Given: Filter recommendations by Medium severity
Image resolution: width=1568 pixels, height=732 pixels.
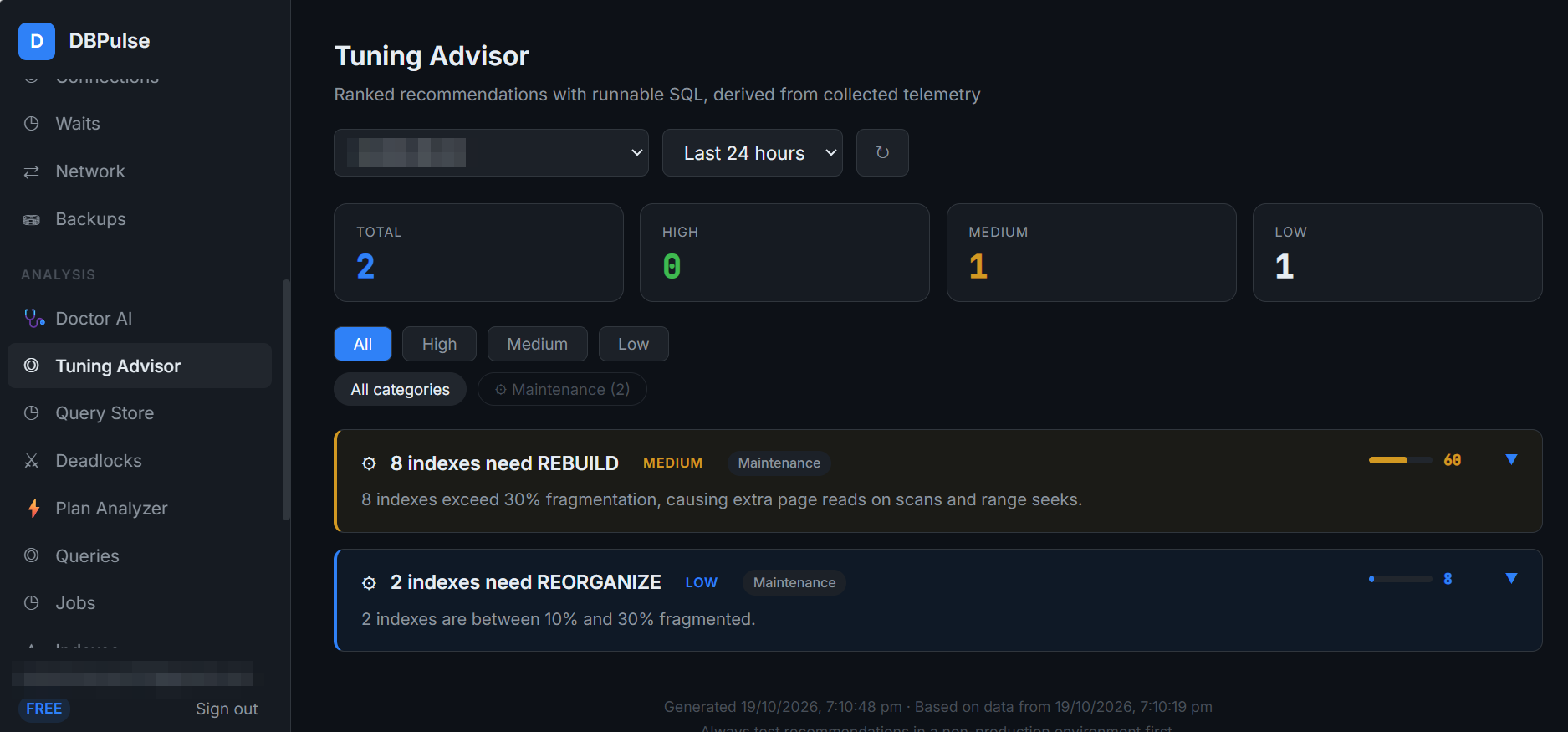Looking at the screenshot, I should [537, 344].
